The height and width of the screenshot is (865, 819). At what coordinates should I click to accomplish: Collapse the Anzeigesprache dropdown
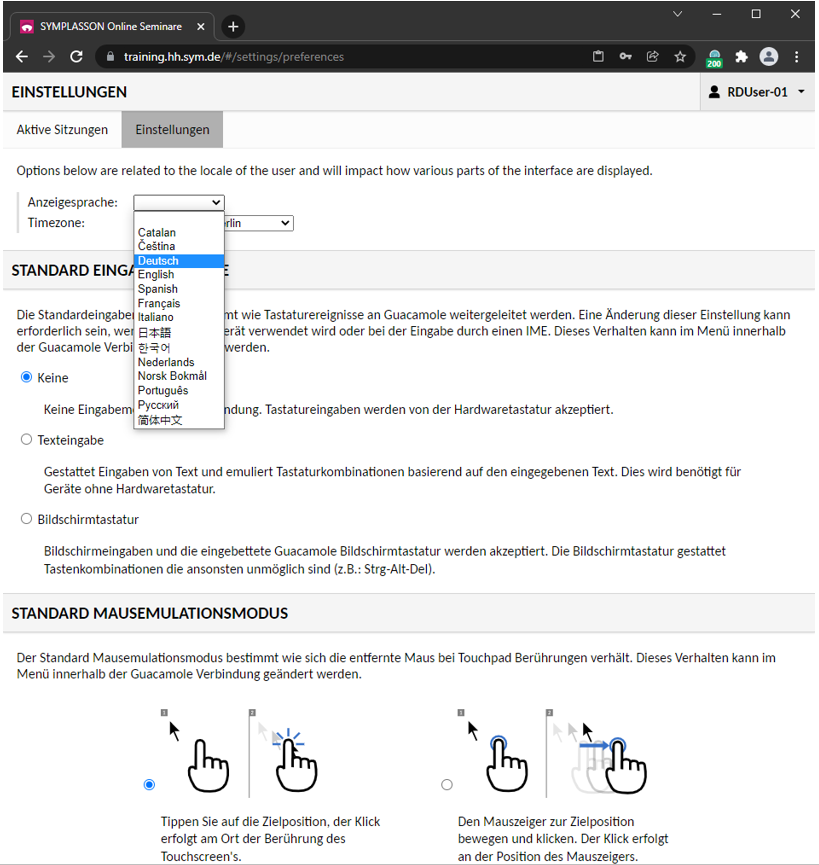[x=179, y=202]
